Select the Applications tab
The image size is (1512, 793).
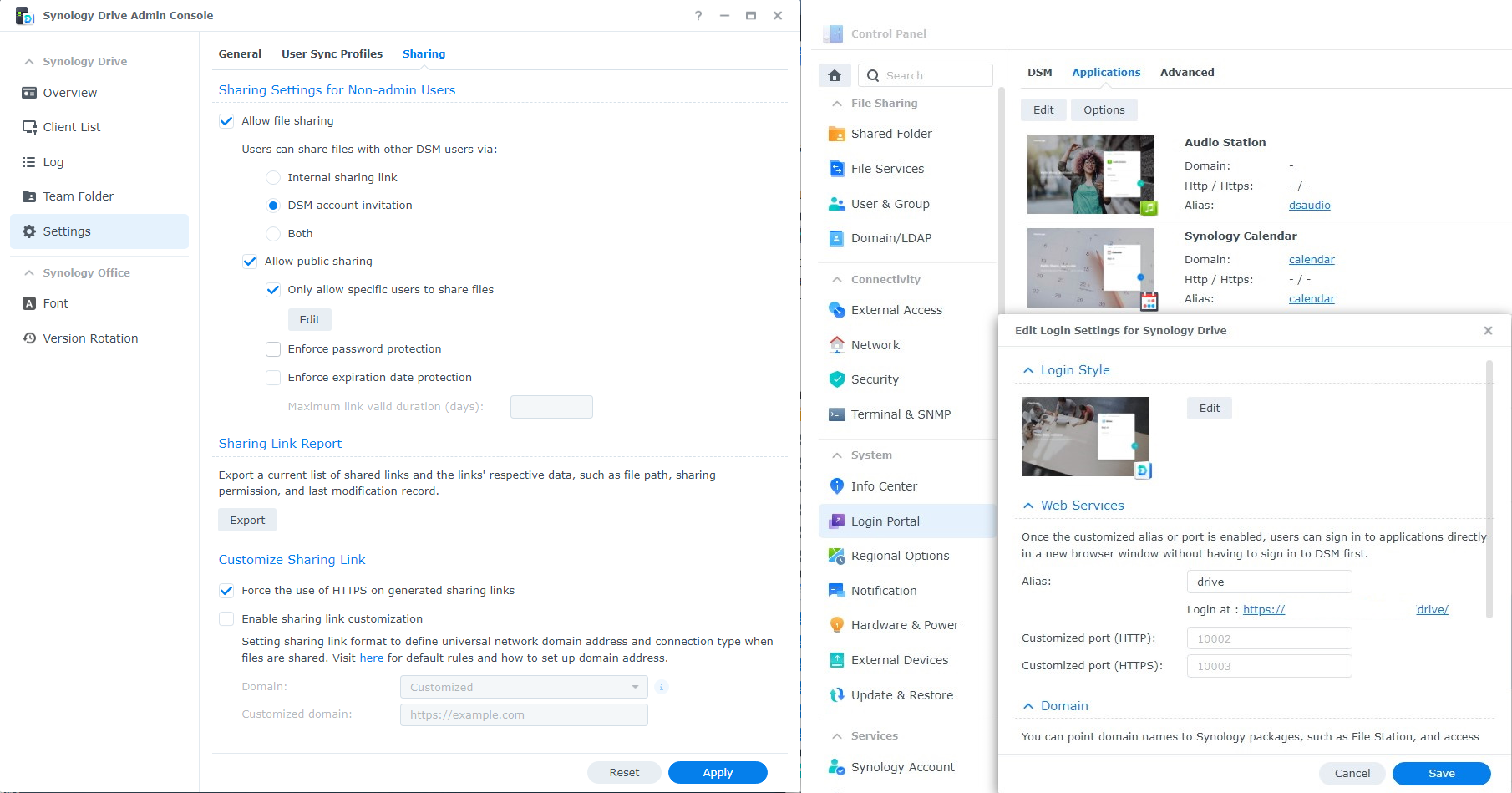pyautogui.click(x=1106, y=73)
